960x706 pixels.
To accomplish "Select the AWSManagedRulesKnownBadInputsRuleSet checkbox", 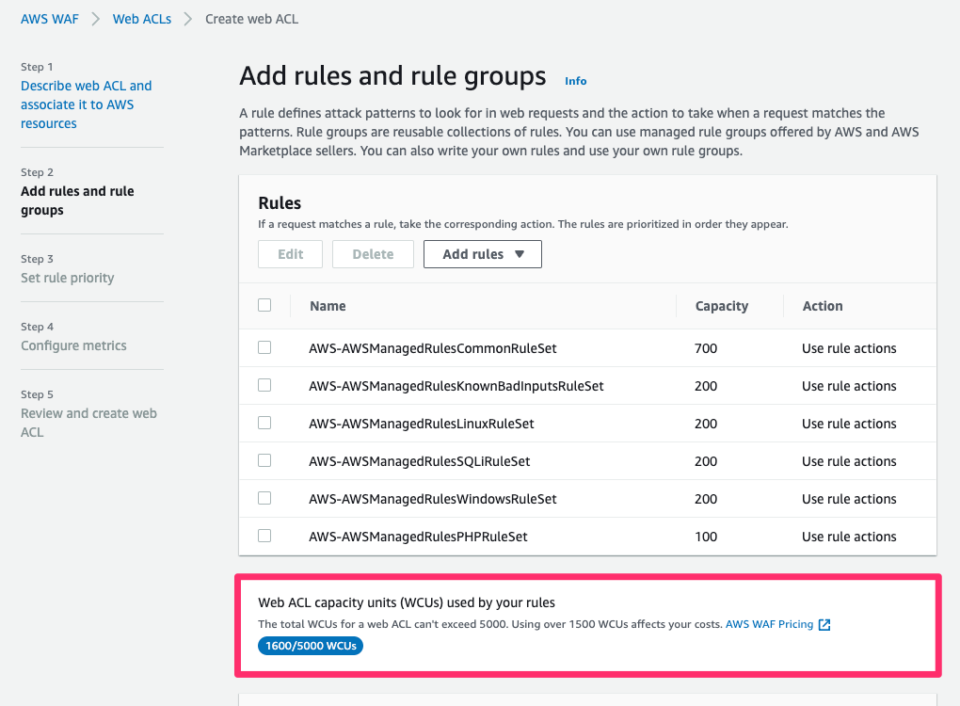I will pyautogui.click(x=265, y=385).
